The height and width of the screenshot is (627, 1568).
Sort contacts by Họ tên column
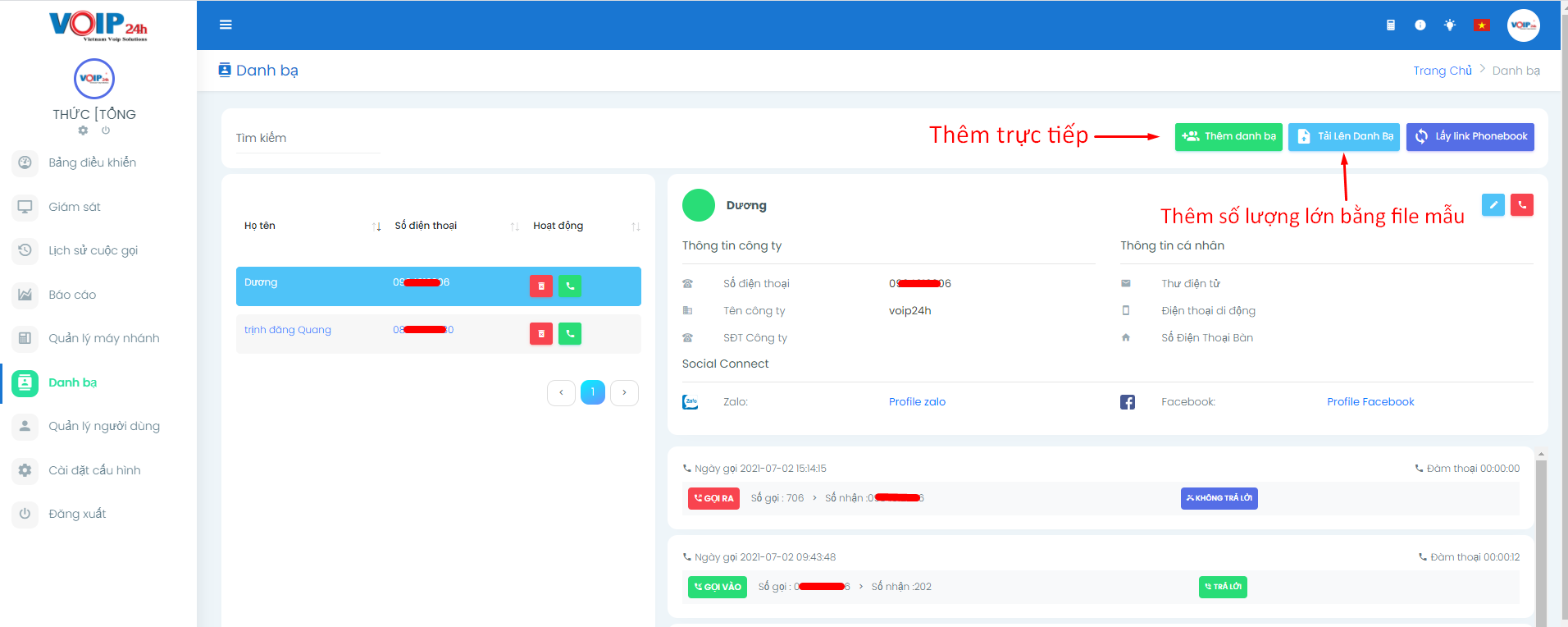tap(376, 227)
